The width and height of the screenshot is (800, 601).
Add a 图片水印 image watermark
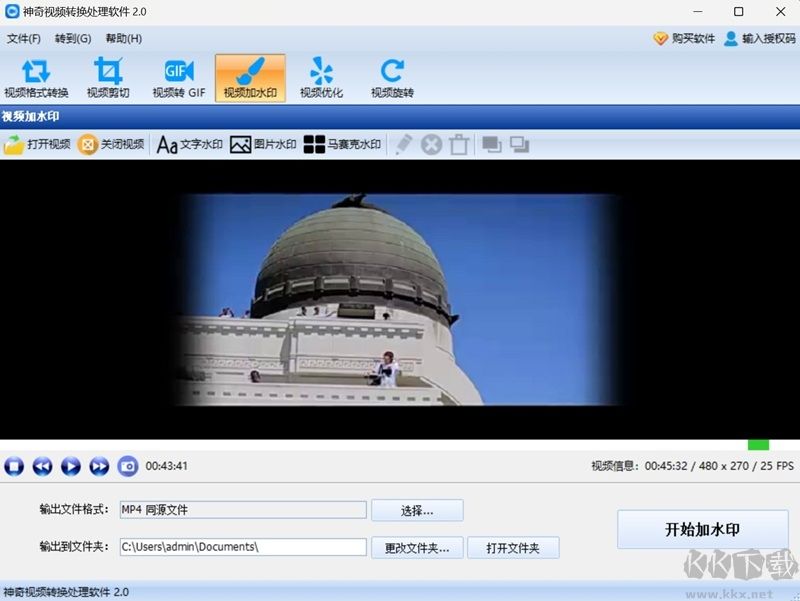tap(263, 144)
